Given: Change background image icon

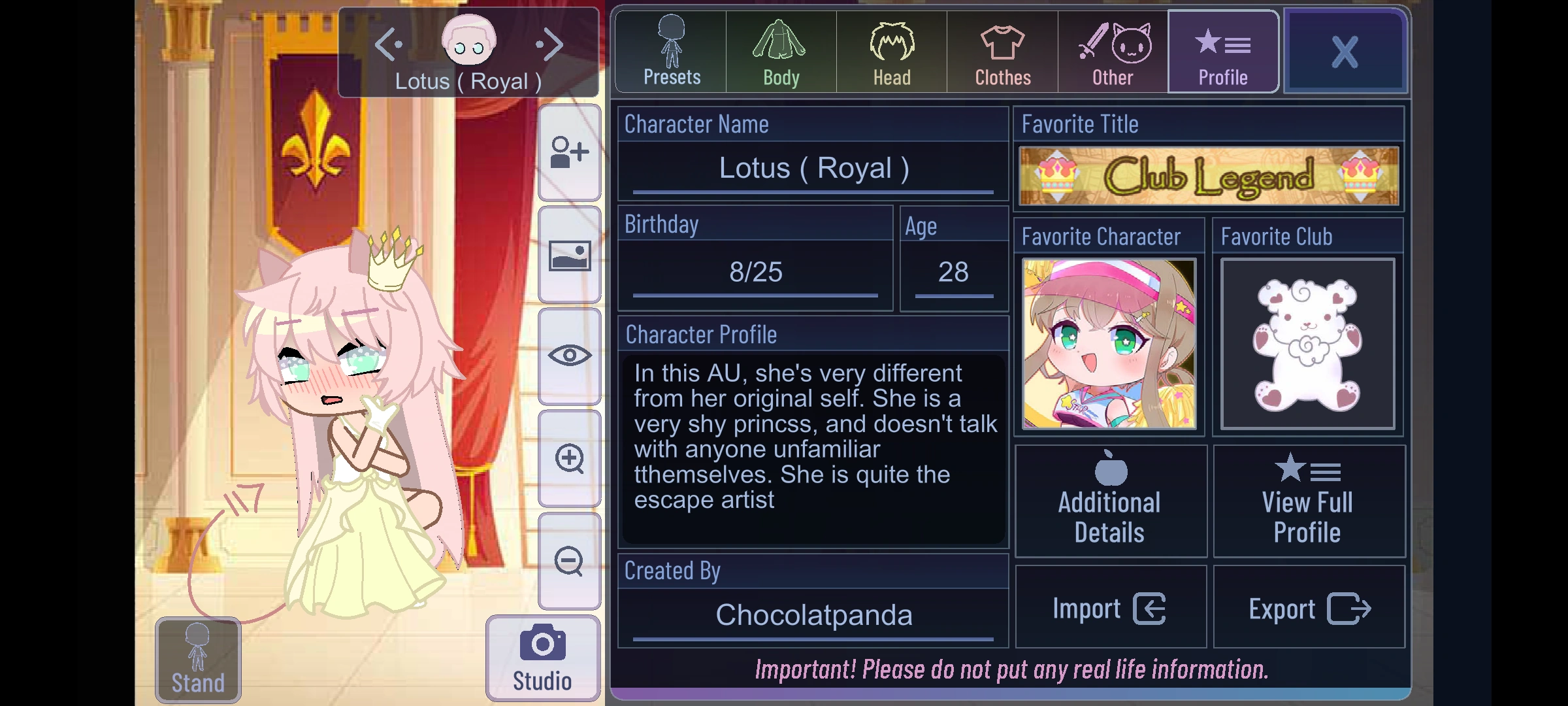Looking at the screenshot, I should pyautogui.click(x=569, y=255).
